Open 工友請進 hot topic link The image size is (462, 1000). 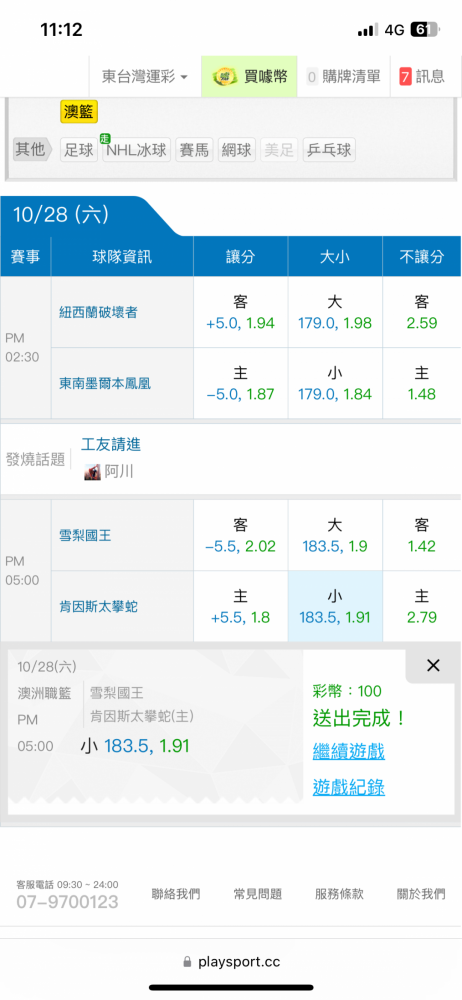[111, 445]
